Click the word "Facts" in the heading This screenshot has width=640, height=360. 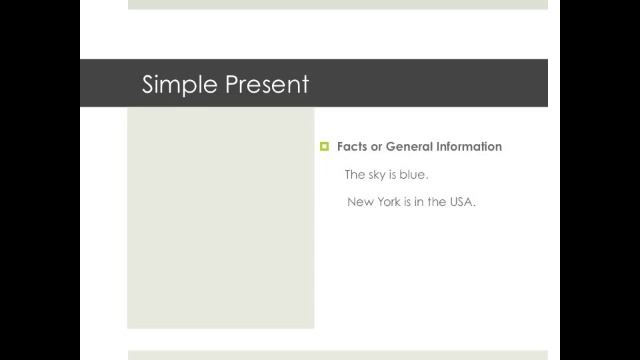(352, 147)
